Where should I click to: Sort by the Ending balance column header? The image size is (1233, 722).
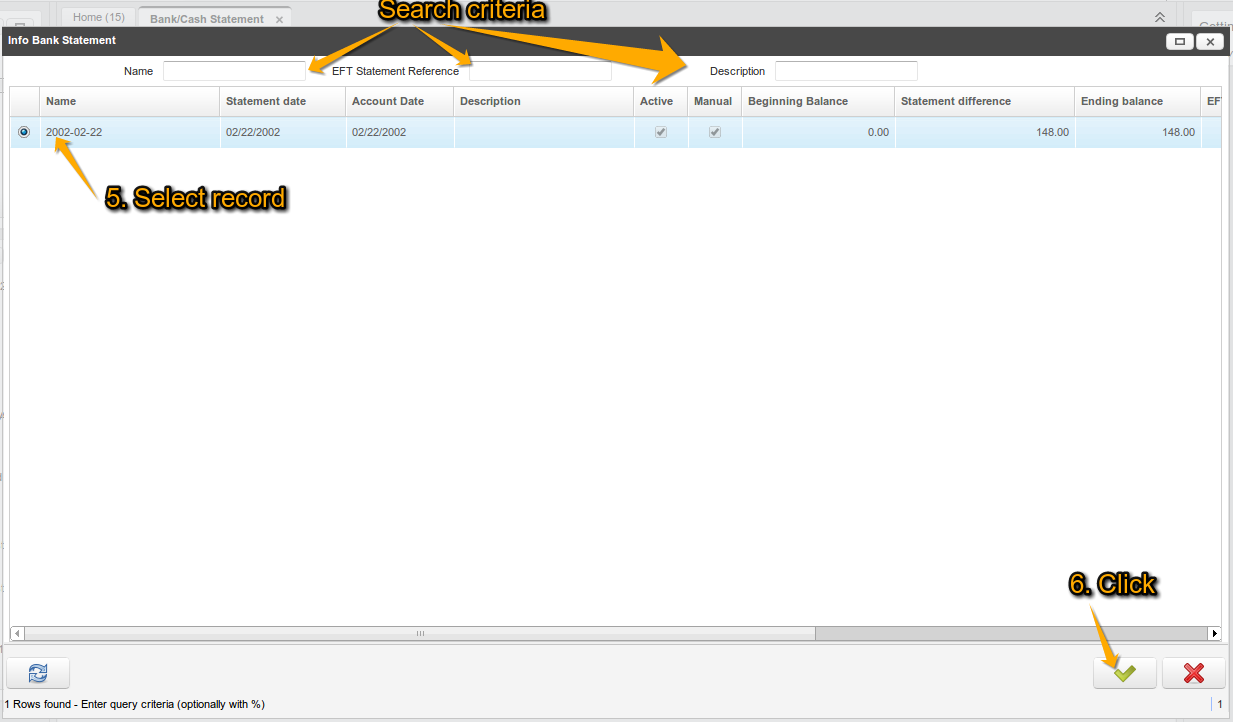pos(1121,101)
